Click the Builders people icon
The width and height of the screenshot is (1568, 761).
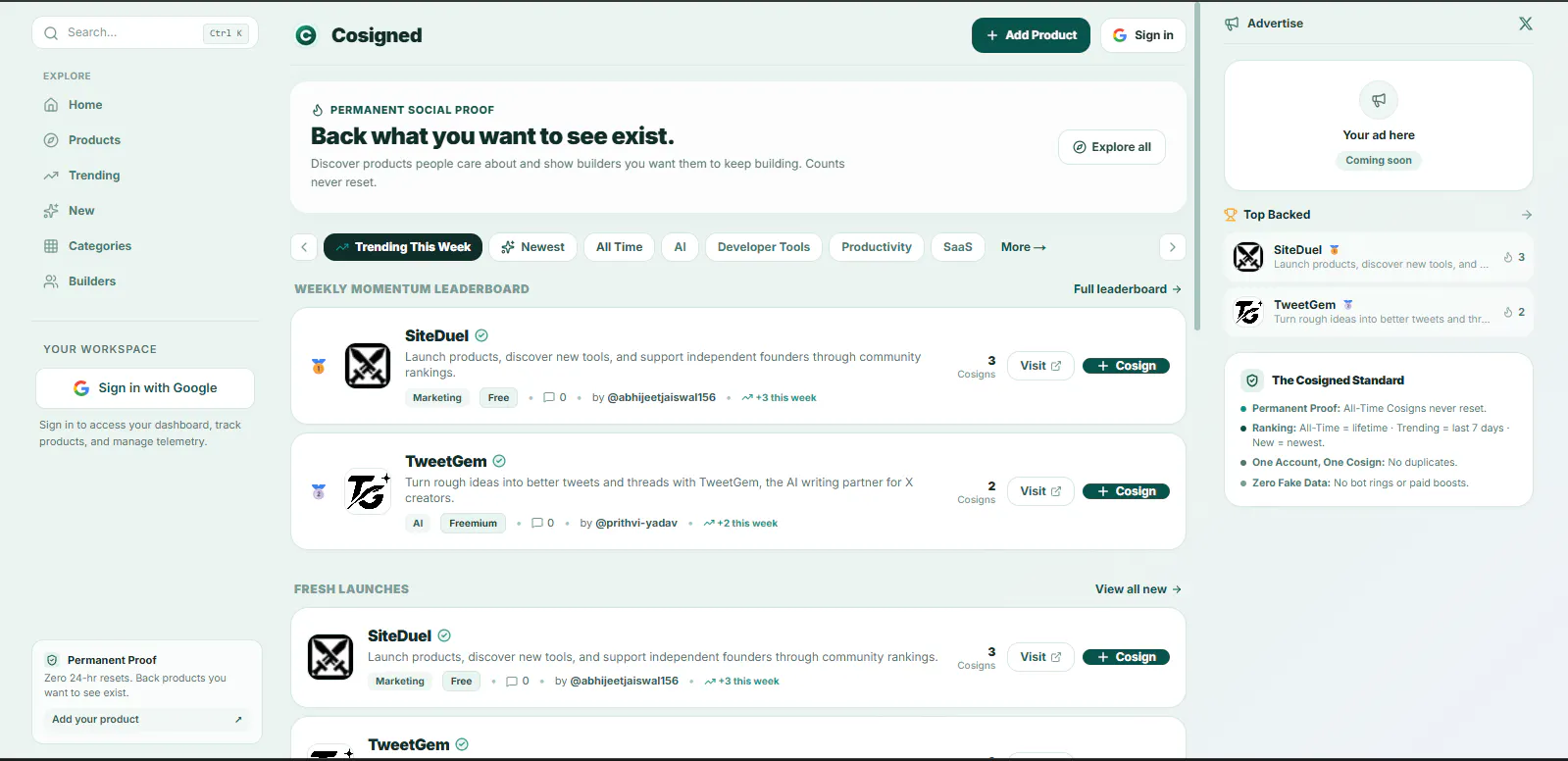51,281
